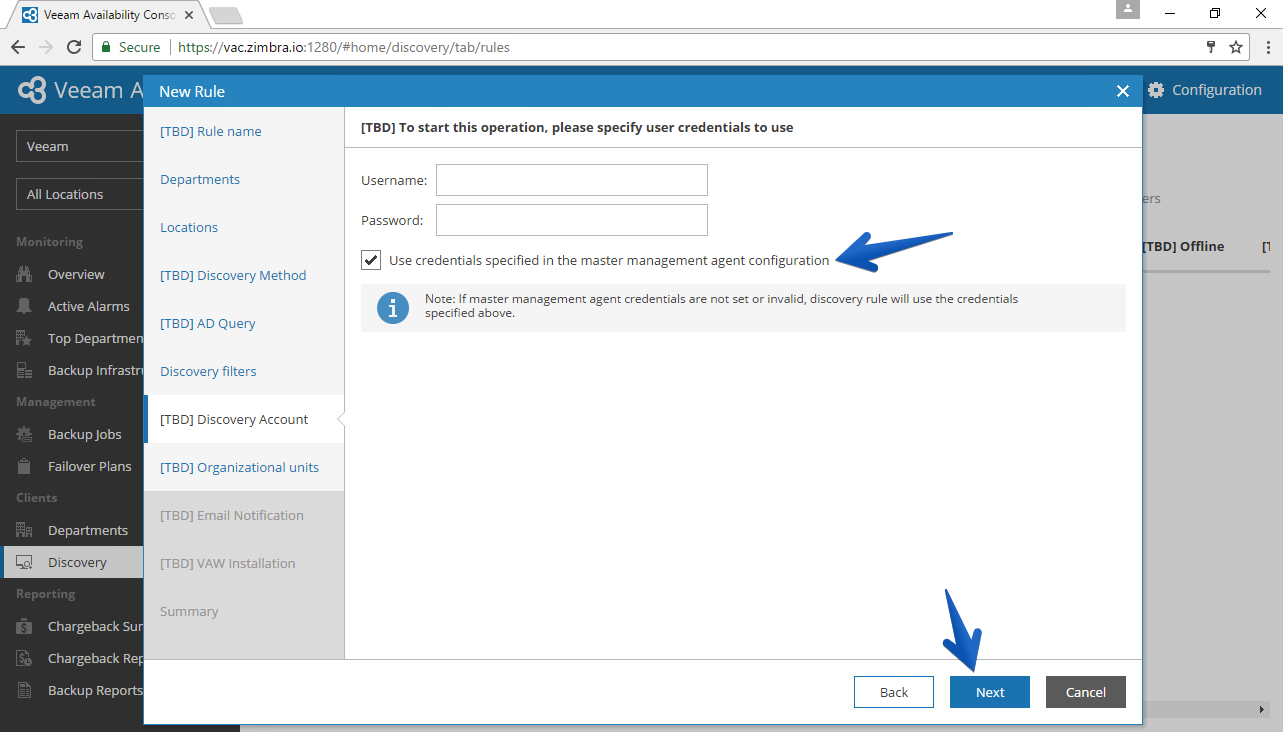The height and width of the screenshot is (732, 1283).
Task: Click the Chargeback Summary icon
Action: pyautogui.click(x=25, y=627)
